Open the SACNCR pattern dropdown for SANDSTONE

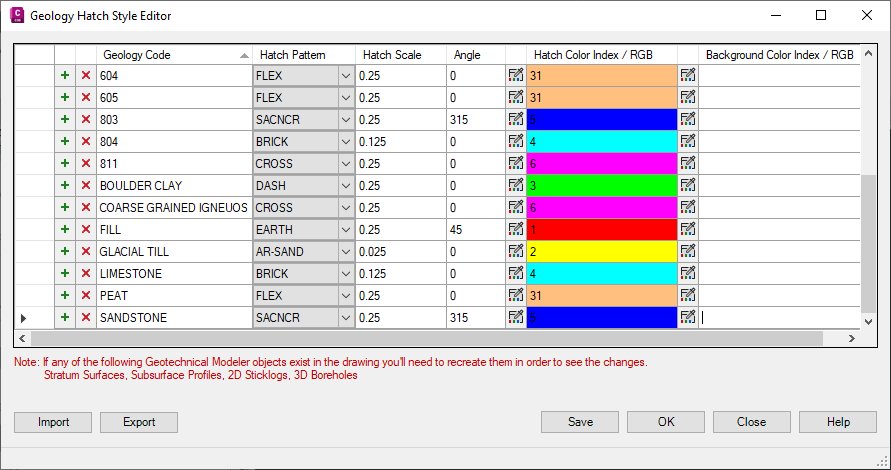click(x=346, y=317)
